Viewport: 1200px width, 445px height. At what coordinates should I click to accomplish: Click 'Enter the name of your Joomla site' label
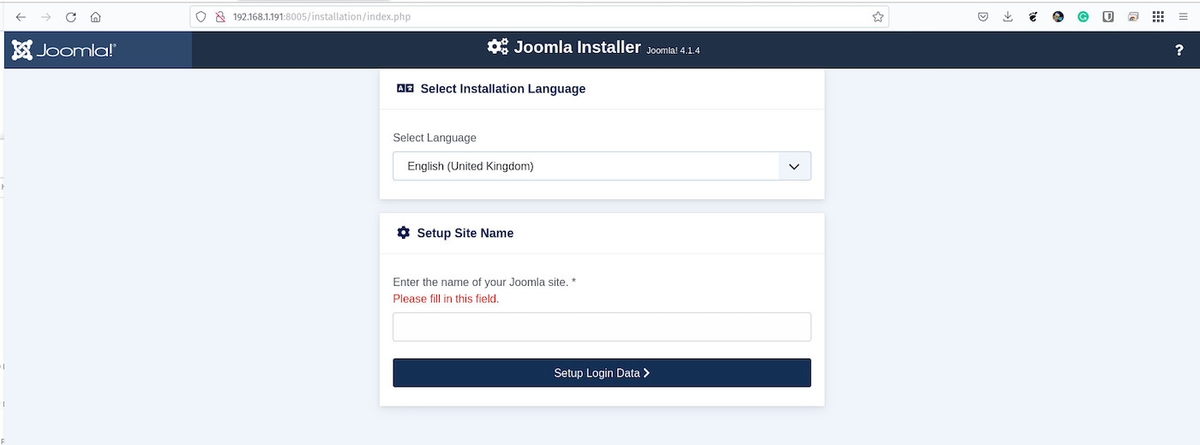pos(484,282)
